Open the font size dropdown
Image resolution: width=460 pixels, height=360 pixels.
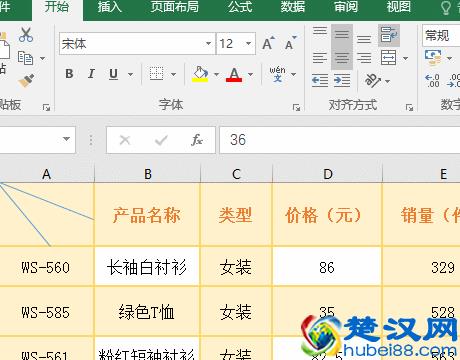point(248,43)
